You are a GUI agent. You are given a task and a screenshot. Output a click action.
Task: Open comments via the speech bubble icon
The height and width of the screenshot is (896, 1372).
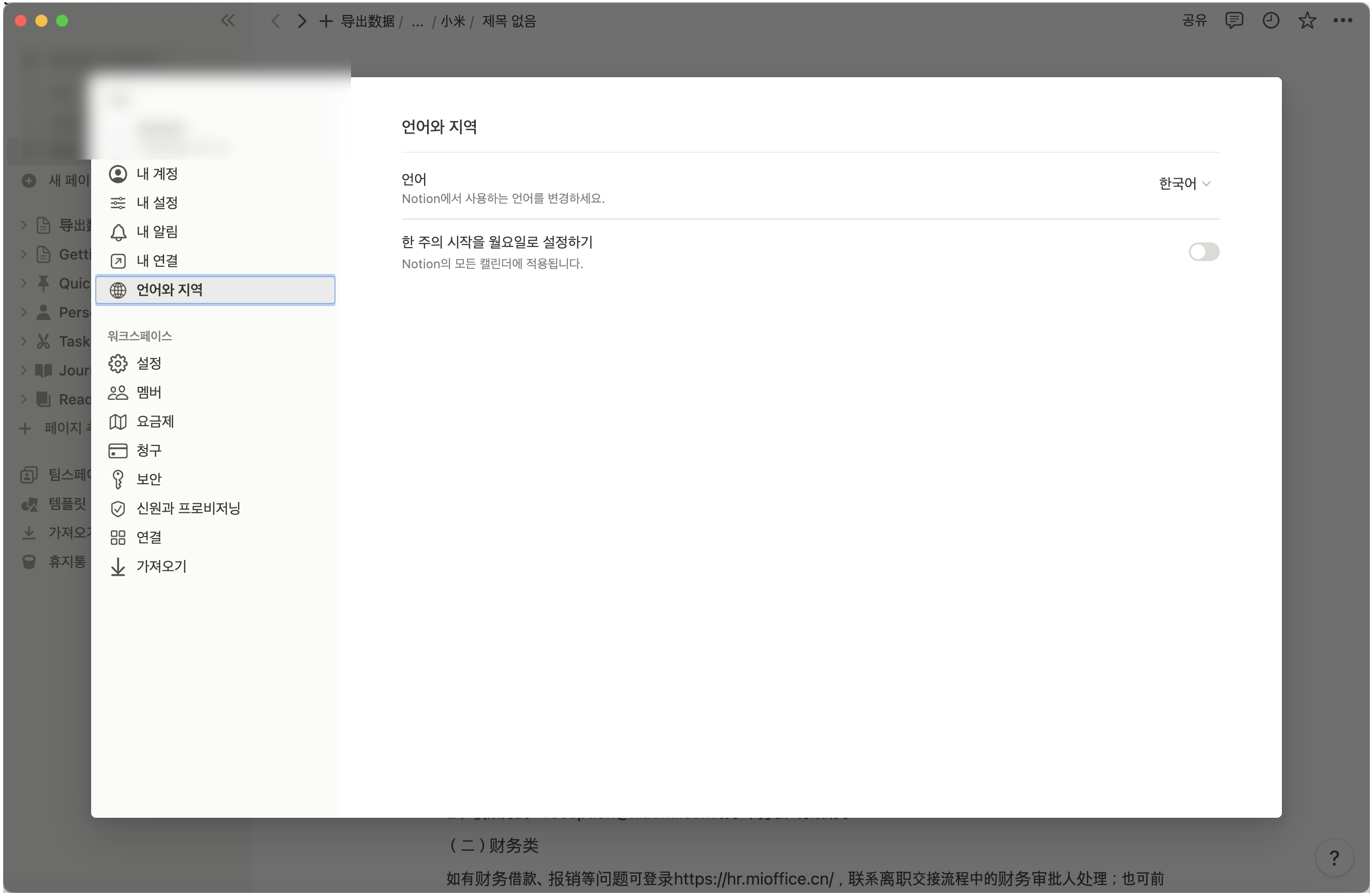tap(1235, 21)
